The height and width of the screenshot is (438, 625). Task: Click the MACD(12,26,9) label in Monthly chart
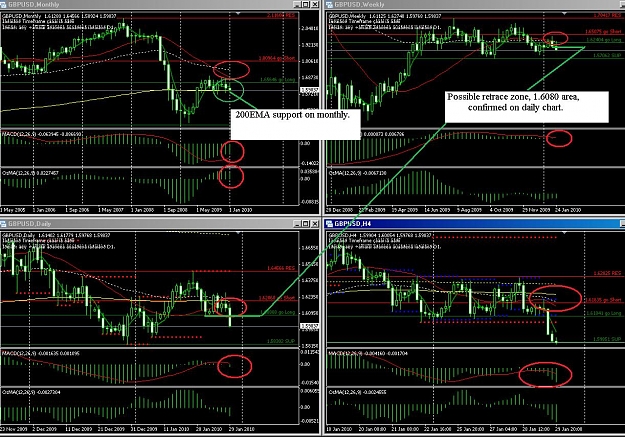point(42,134)
